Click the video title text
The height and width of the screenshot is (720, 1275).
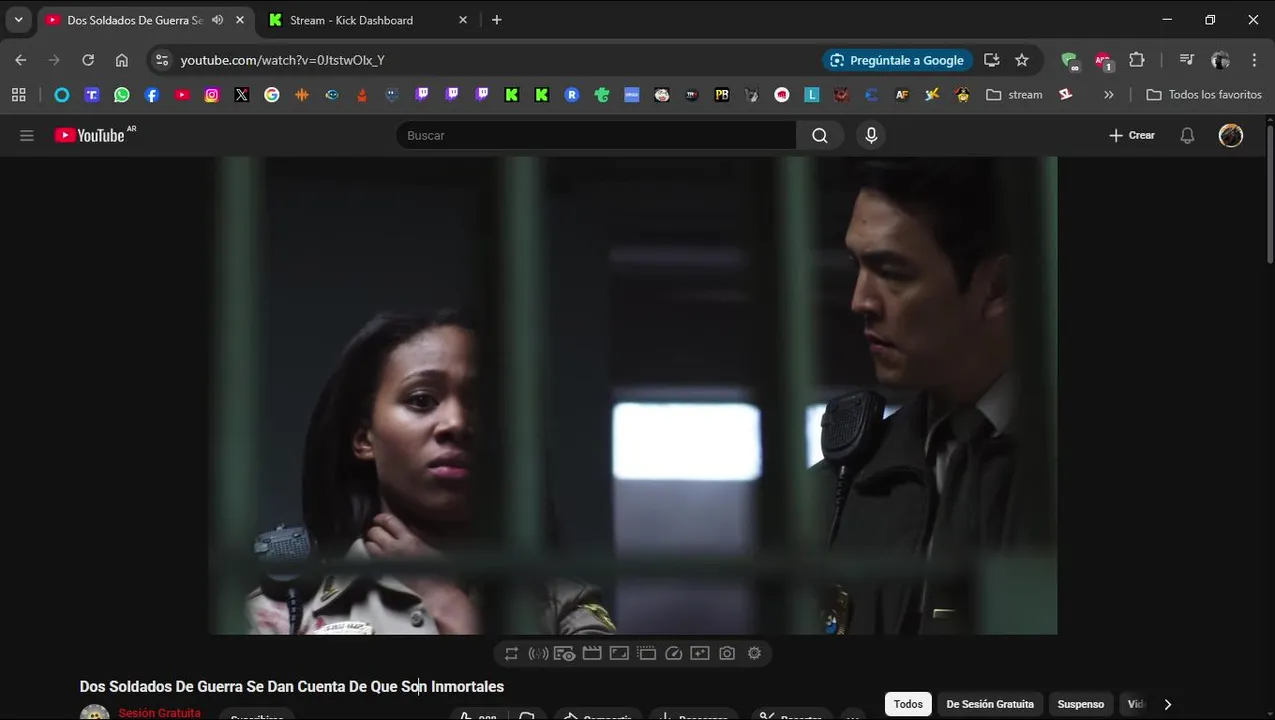click(292, 686)
